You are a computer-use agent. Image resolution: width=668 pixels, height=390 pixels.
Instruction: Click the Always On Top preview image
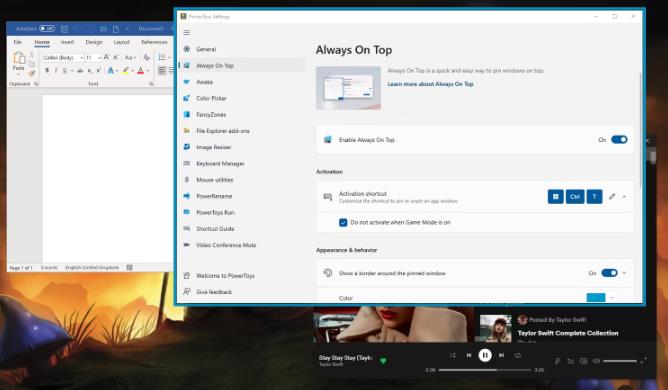pyautogui.click(x=348, y=88)
